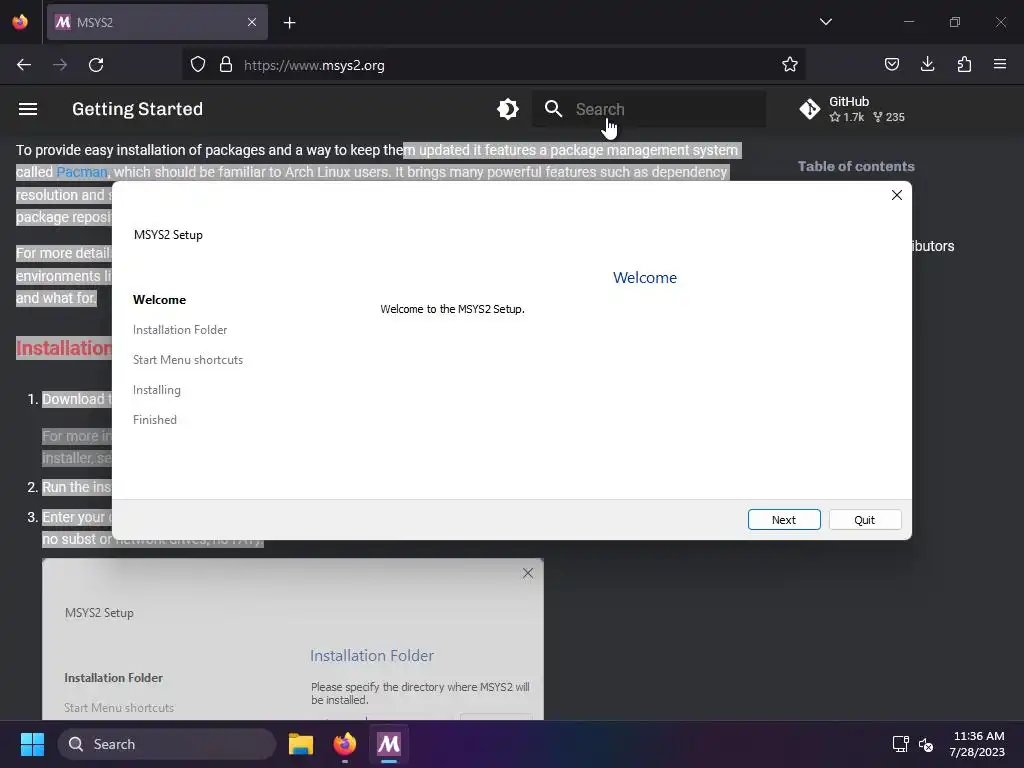The image size is (1024, 768).
Task: Click the Table of contents title
Action: pos(856,167)
